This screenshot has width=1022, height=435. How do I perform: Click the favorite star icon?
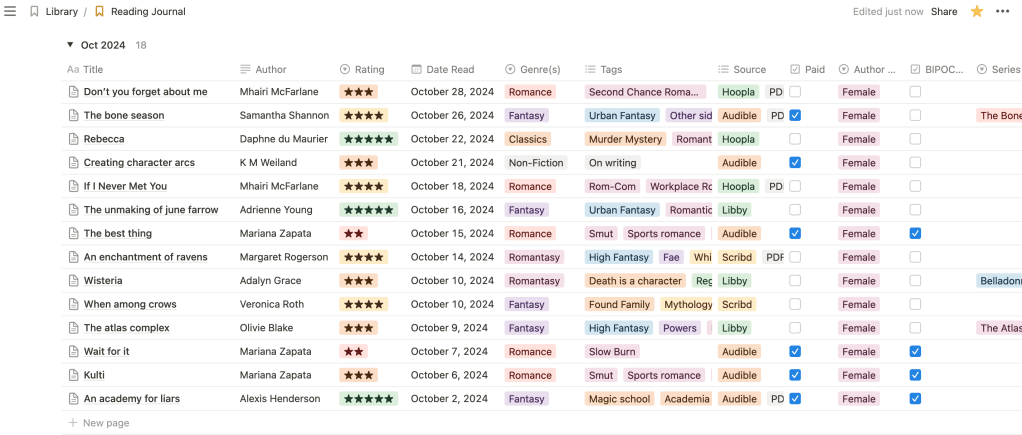tap(977, 11)
